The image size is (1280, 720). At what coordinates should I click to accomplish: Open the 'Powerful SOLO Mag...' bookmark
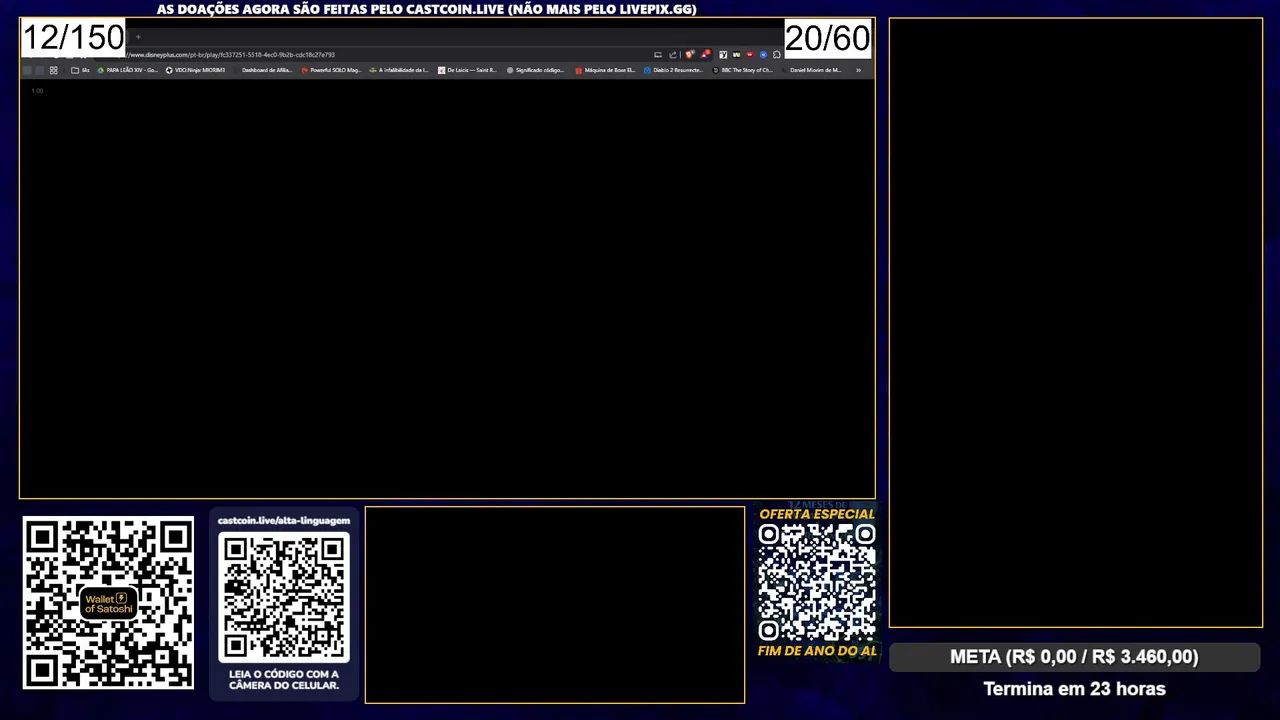(x=331, y=70)
